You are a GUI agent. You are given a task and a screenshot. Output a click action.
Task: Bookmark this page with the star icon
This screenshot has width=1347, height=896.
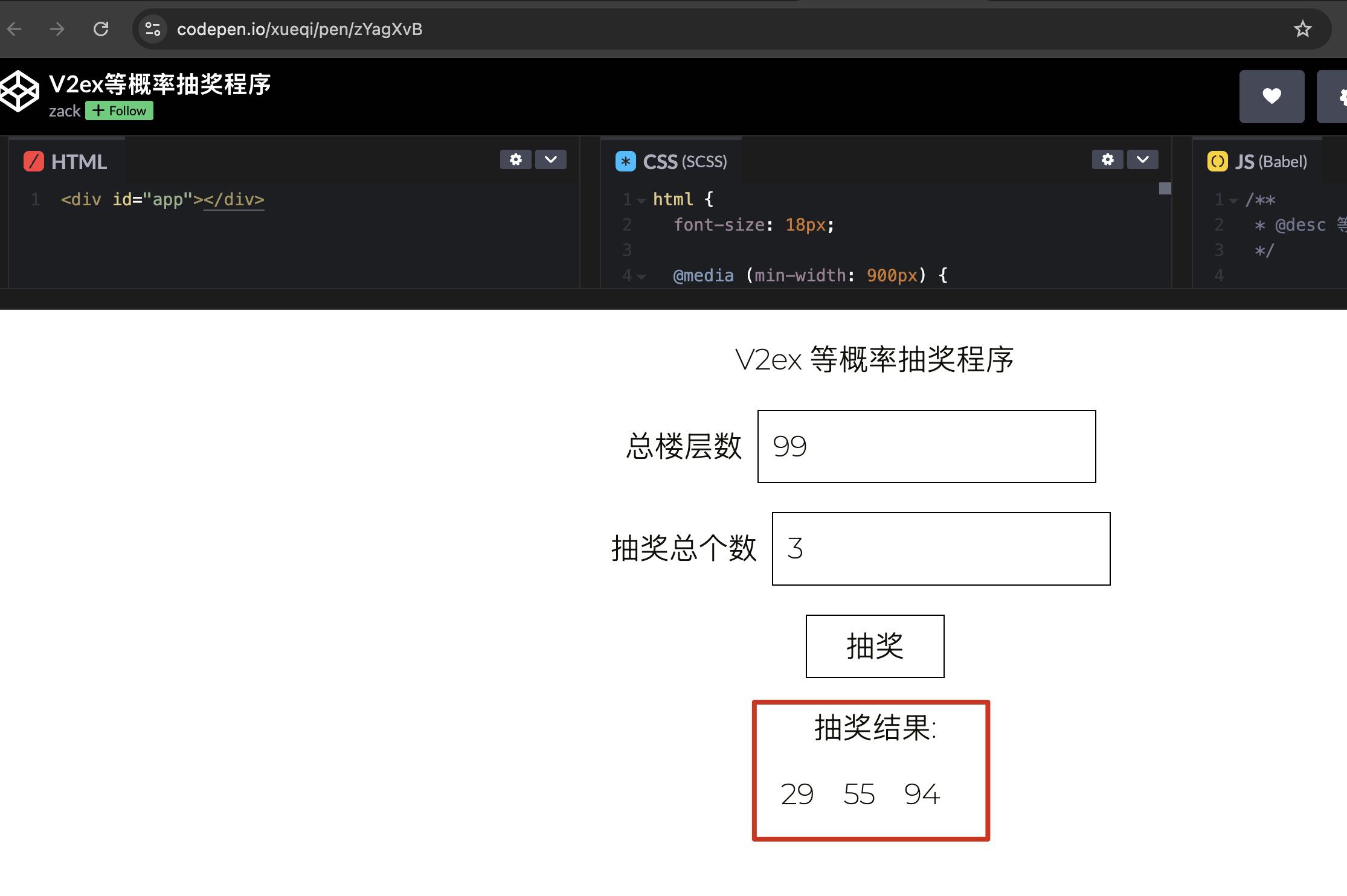tap(1302, 29)
